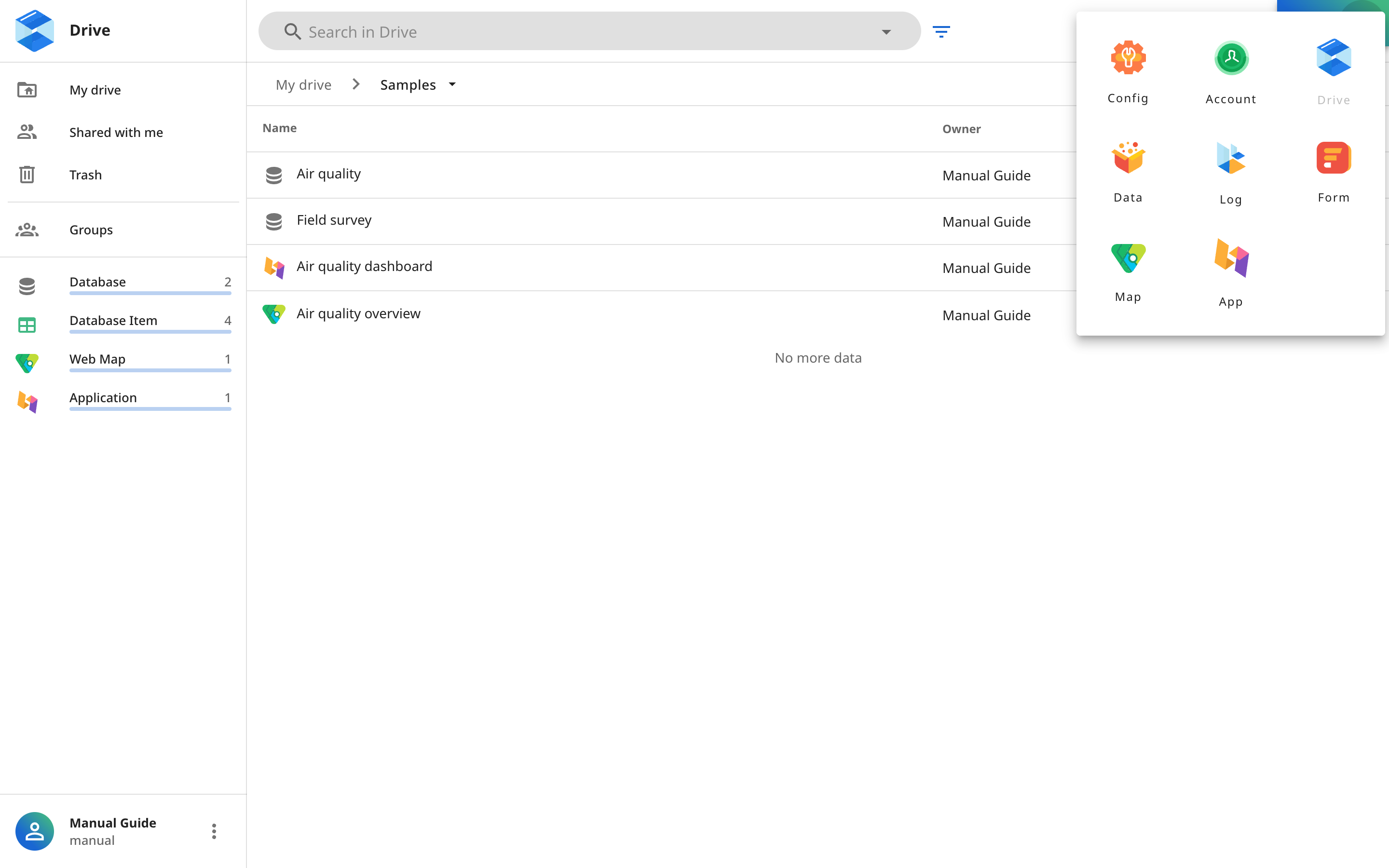Screen dimensions: 1389x868
Task: Sort by Owner column header
Action: tap(961, 129)
